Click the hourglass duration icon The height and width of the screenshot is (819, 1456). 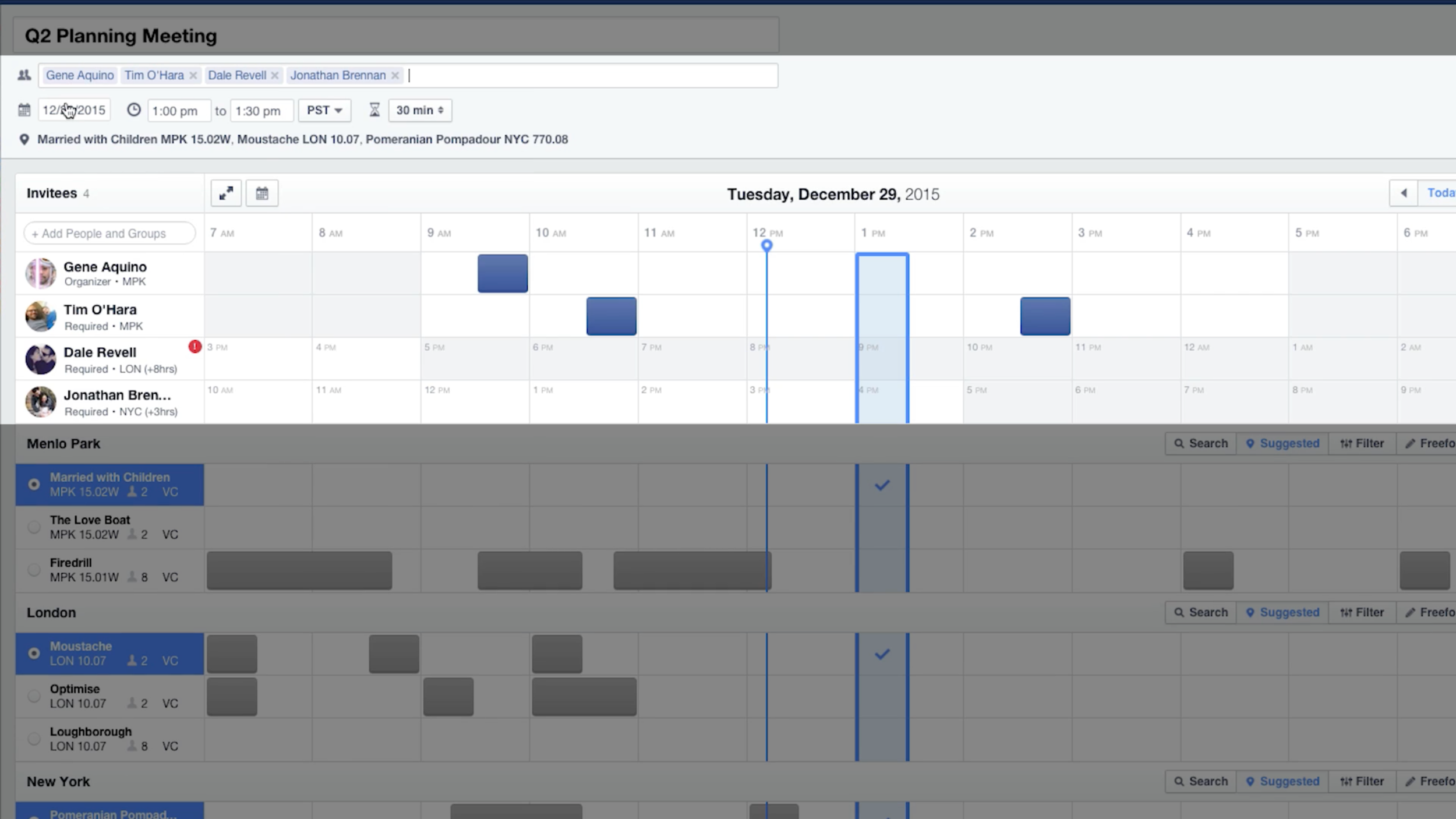click(375, 110)
